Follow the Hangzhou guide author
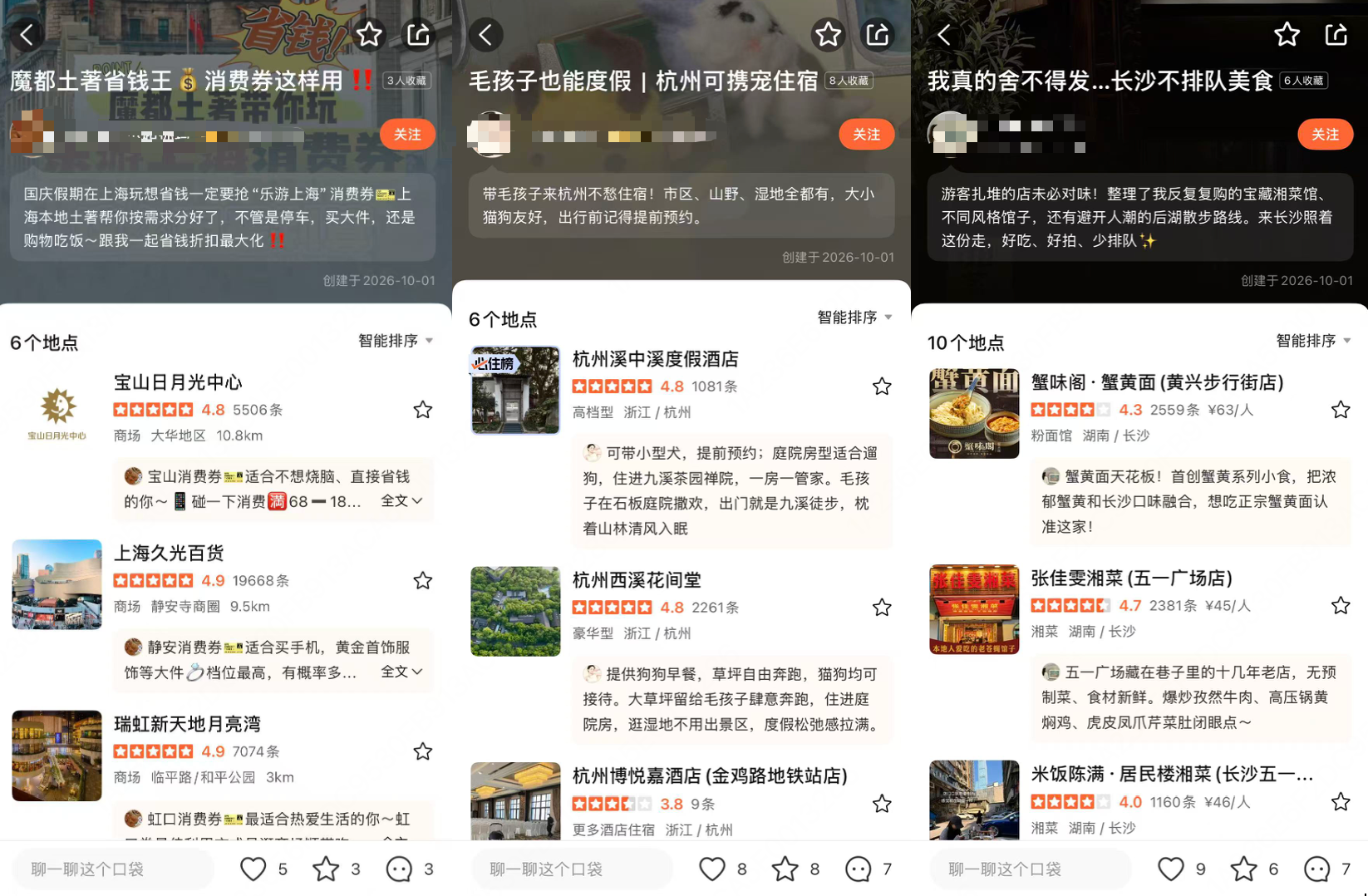 pyautogui.click(x=866, y=135)
